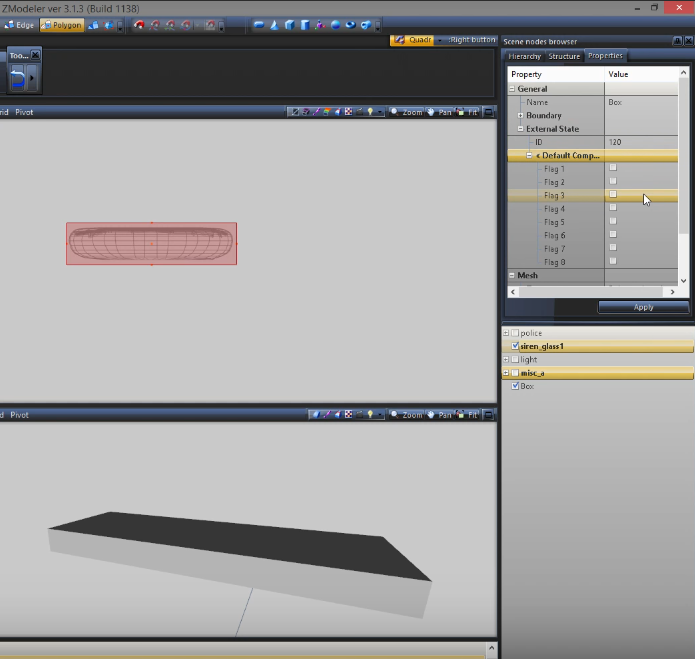Expand the Boundary property
The height and width of the screenshot is (659, 695).
coord(521,115)
